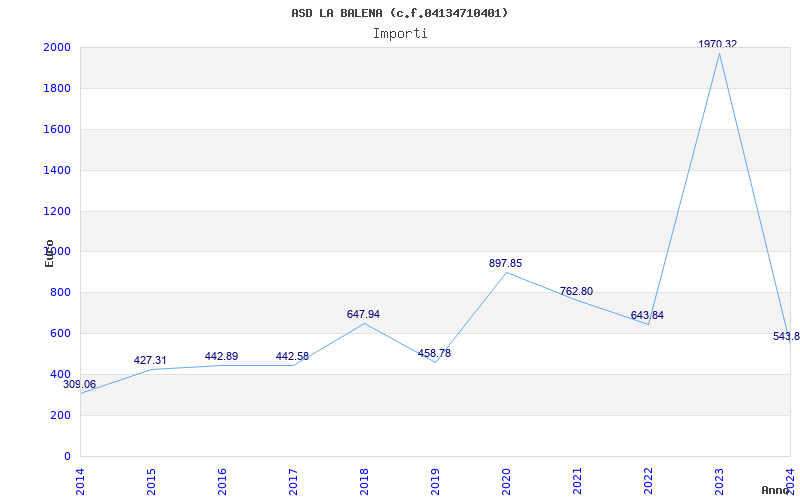
Task: Click the 897.85 data point label
Action: pyautogui.click(x=505, y=264)
